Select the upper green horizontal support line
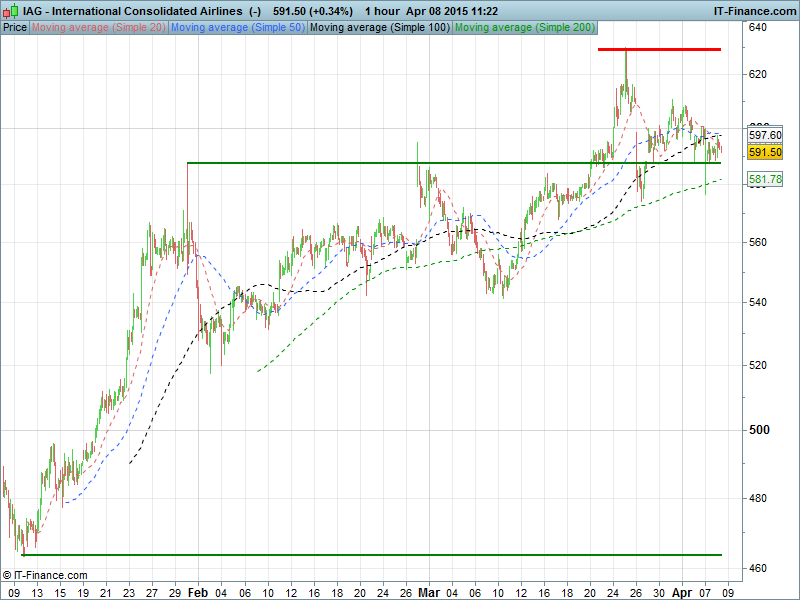Image resolution: width=800 pixels, height=600 pixels. 450,162
